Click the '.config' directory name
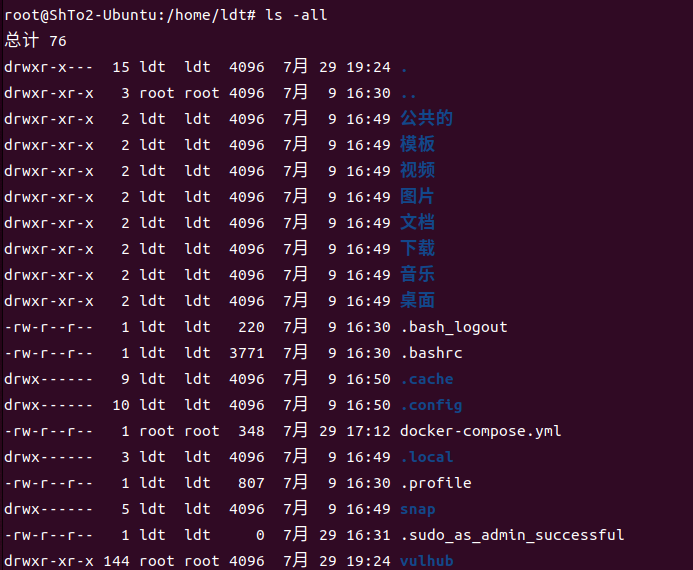The height and width of the screenshot is (570, 693). pyautogui.click(x=431, y=405)
